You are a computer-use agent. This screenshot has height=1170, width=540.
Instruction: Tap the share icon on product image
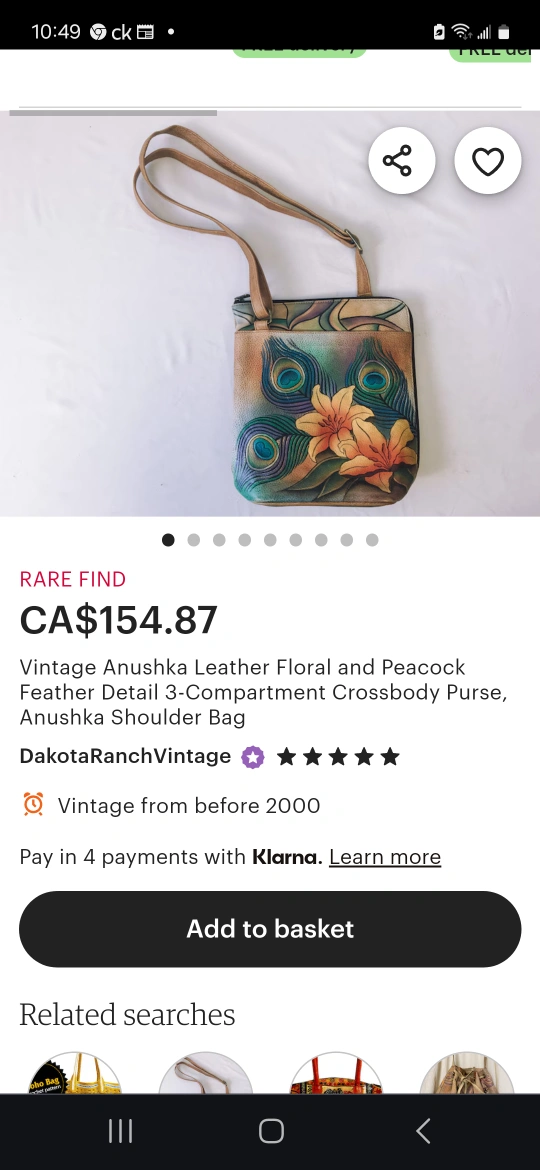point(401,160)
